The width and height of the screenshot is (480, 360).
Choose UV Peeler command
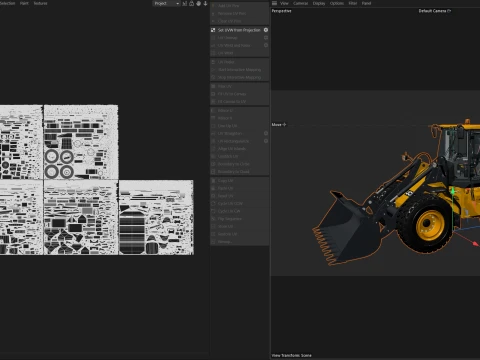239,62
